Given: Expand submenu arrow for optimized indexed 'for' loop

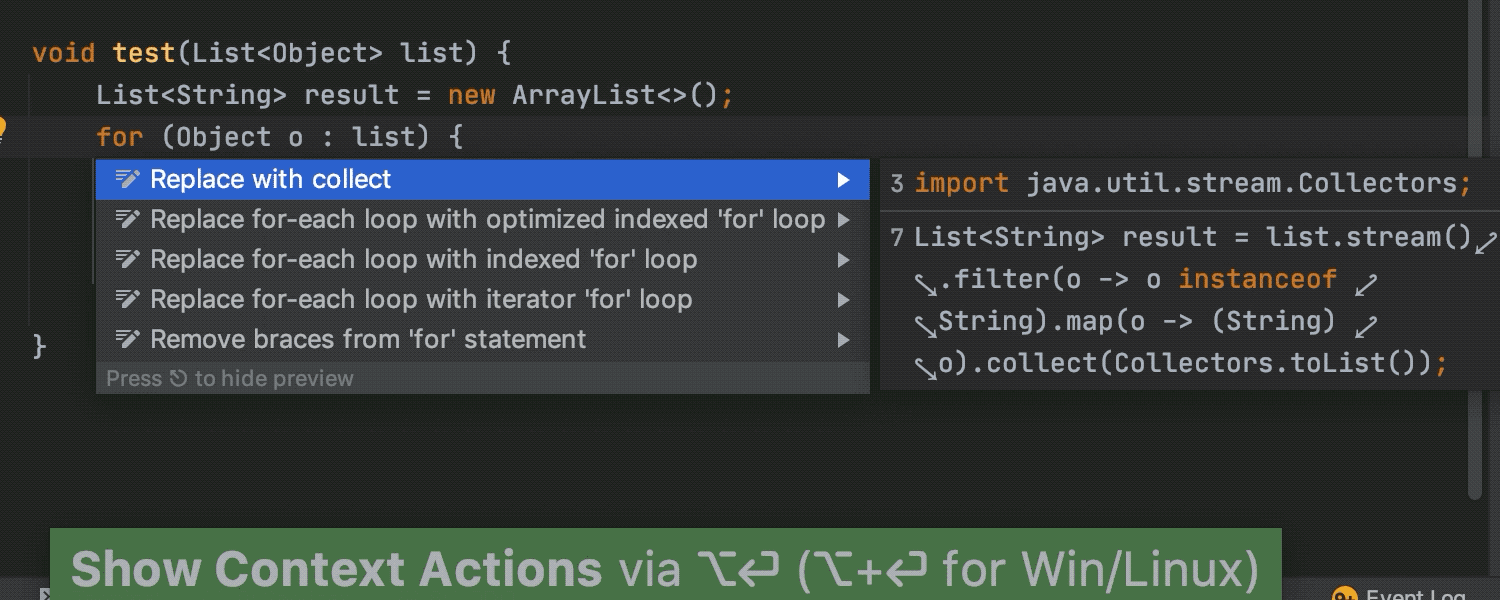Looking at the screenshot, I should click(x=844, y=220).
